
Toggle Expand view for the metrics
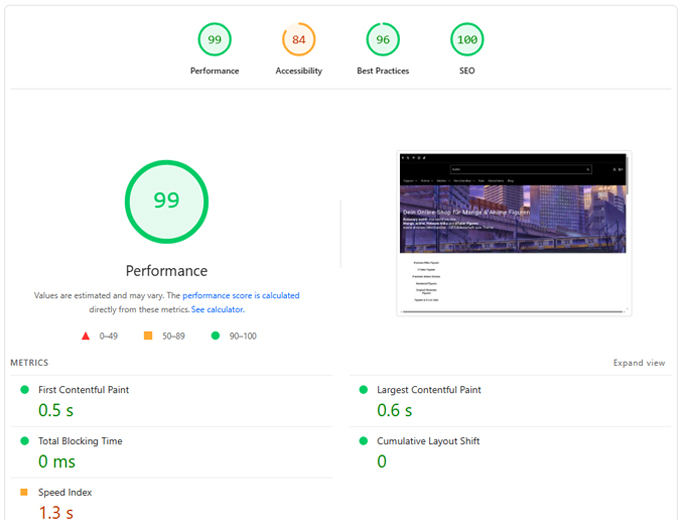pyautogui.click(x=639, y=363)
